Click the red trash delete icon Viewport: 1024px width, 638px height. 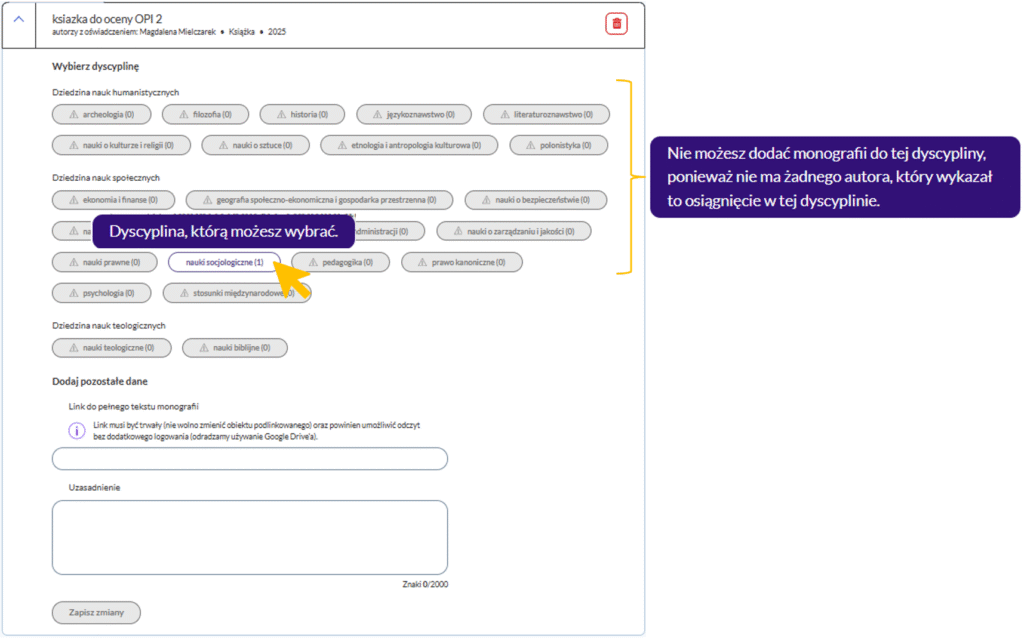(616, 24)
